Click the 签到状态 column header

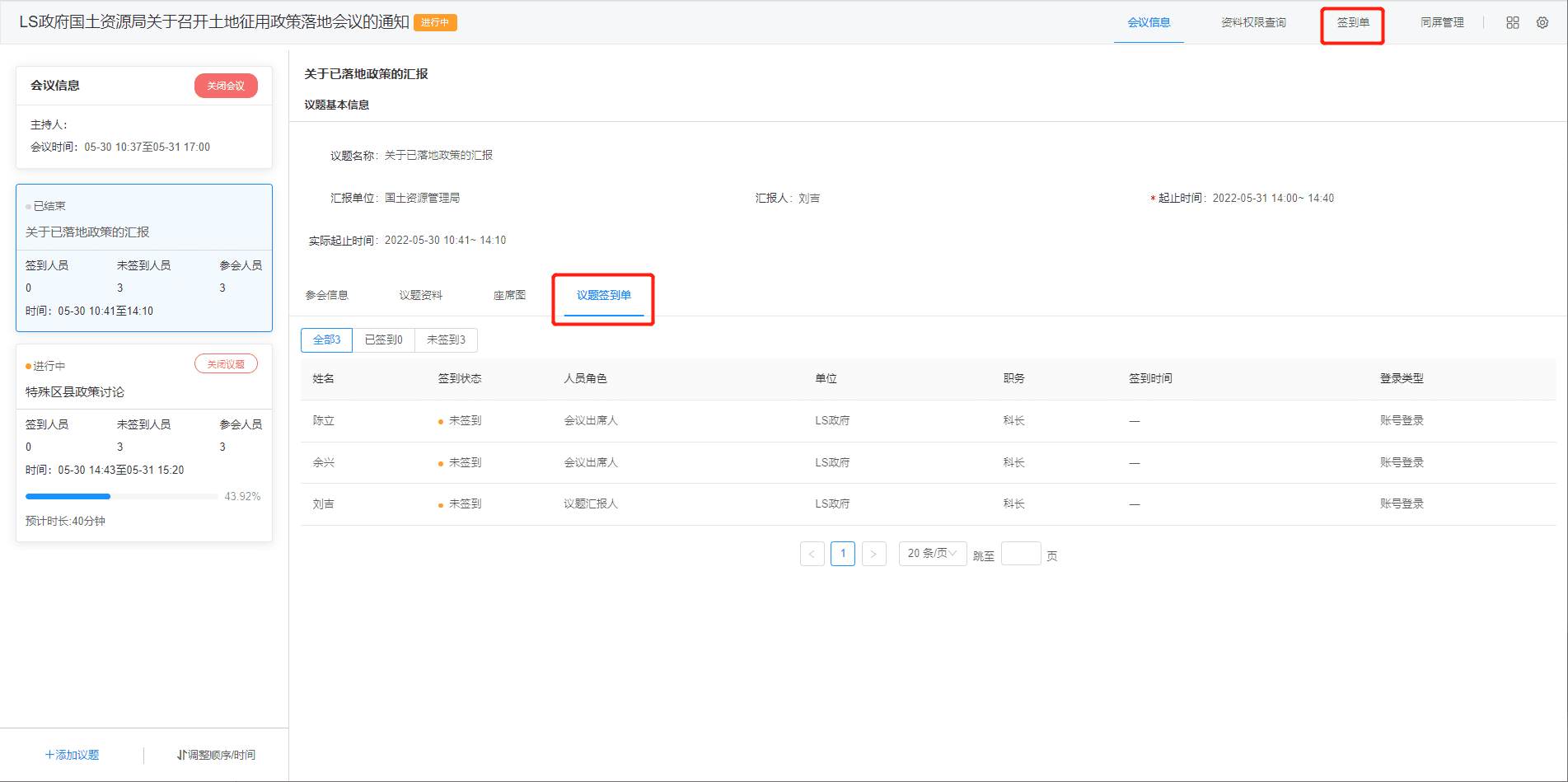(460, 379)
